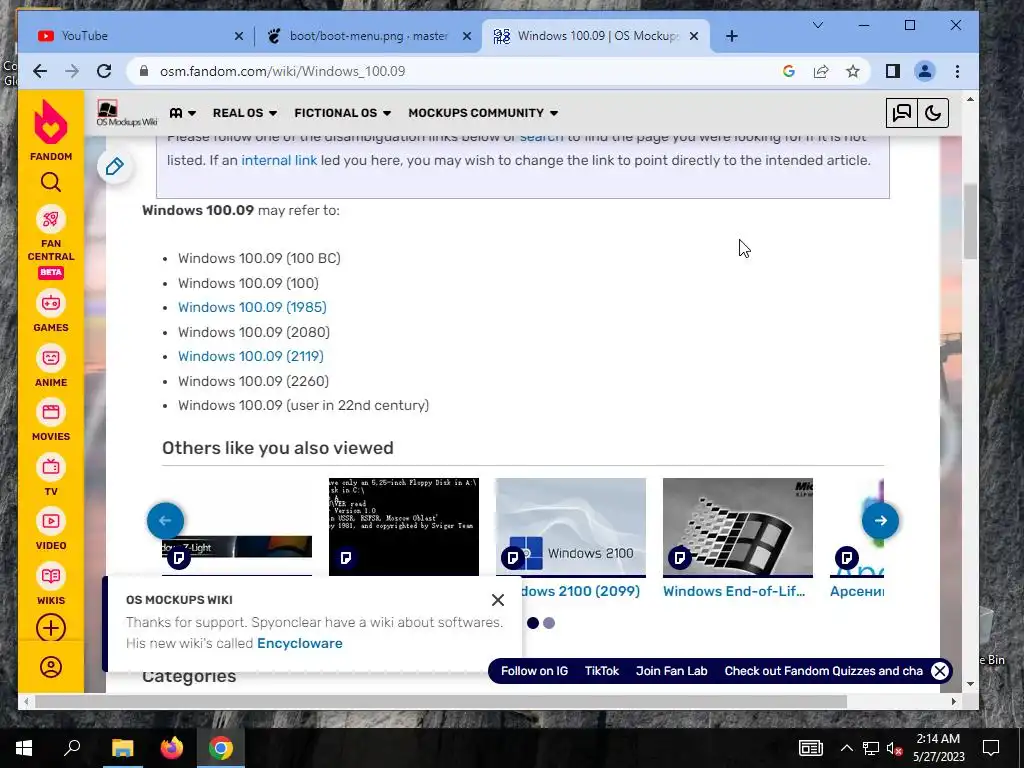Screen dimensions: 1024x768
Task: Toggle Chrome side panel icon
Action: point(893,71)
